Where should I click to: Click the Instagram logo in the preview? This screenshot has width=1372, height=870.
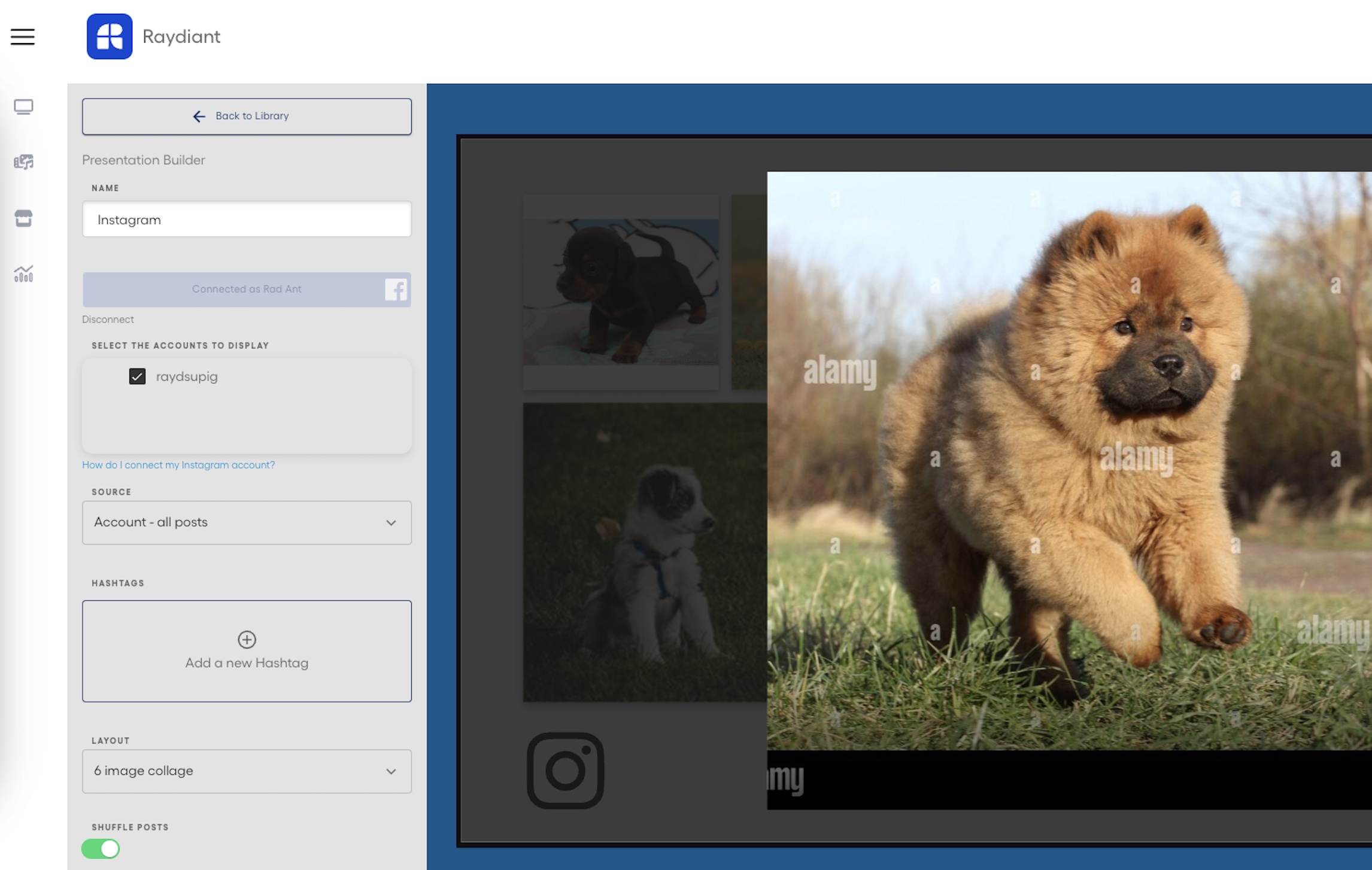click(x=564, y=771)
